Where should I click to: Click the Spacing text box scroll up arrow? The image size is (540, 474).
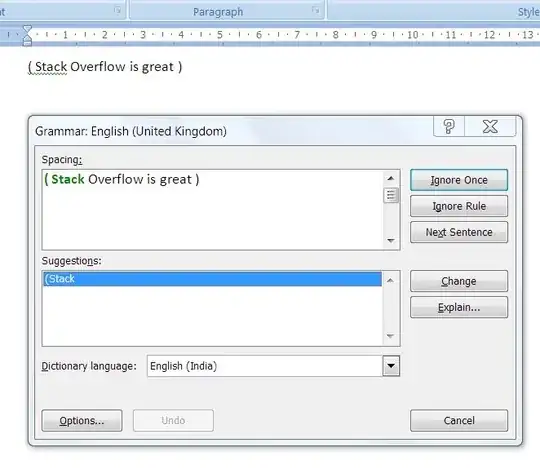391,178
